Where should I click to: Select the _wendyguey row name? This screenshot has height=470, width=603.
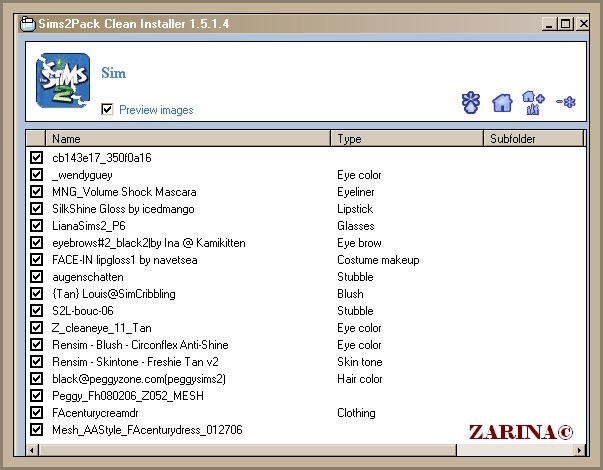(82, 175)
